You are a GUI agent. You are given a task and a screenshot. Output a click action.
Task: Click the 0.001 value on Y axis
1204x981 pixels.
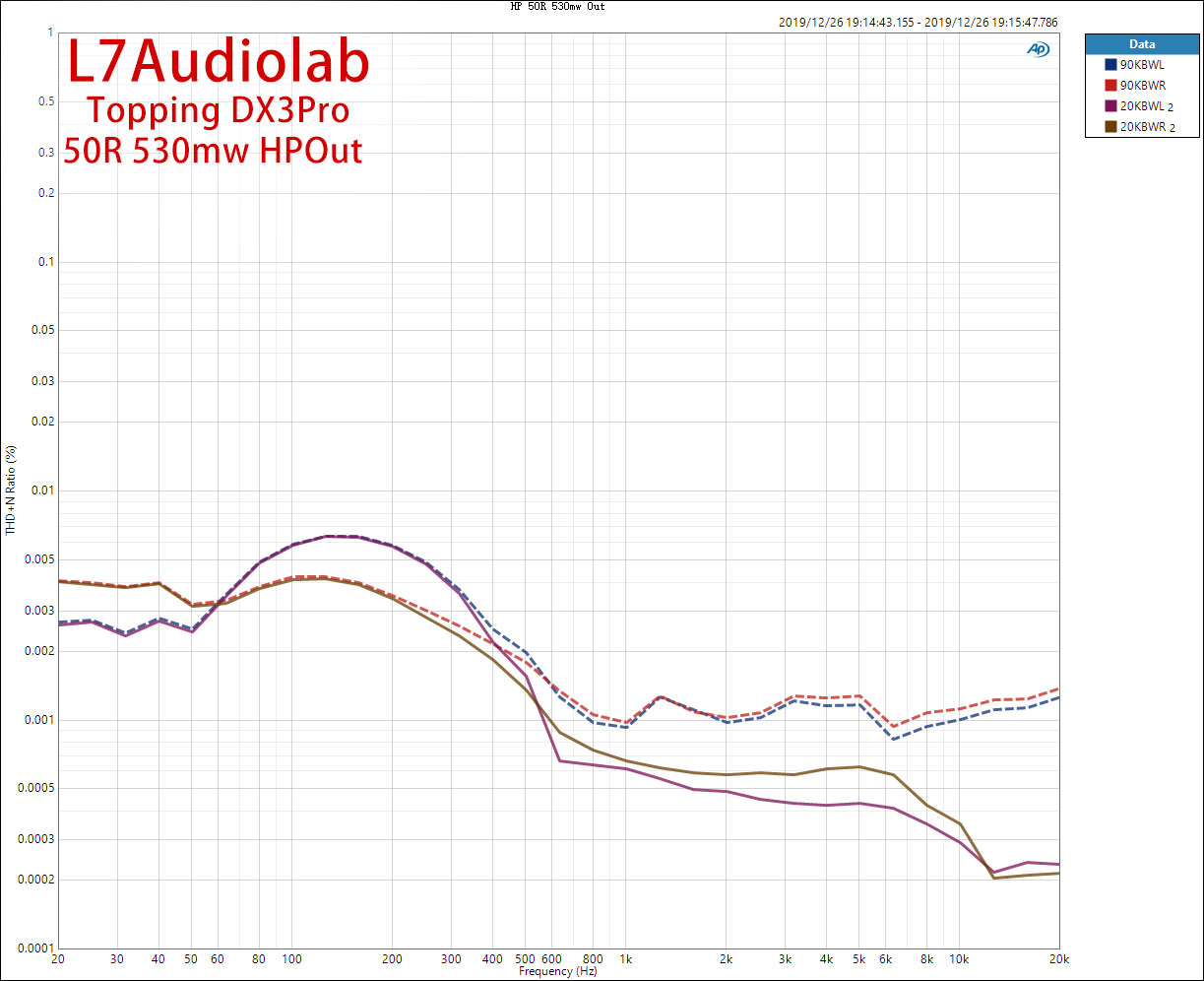pos(37,720)
